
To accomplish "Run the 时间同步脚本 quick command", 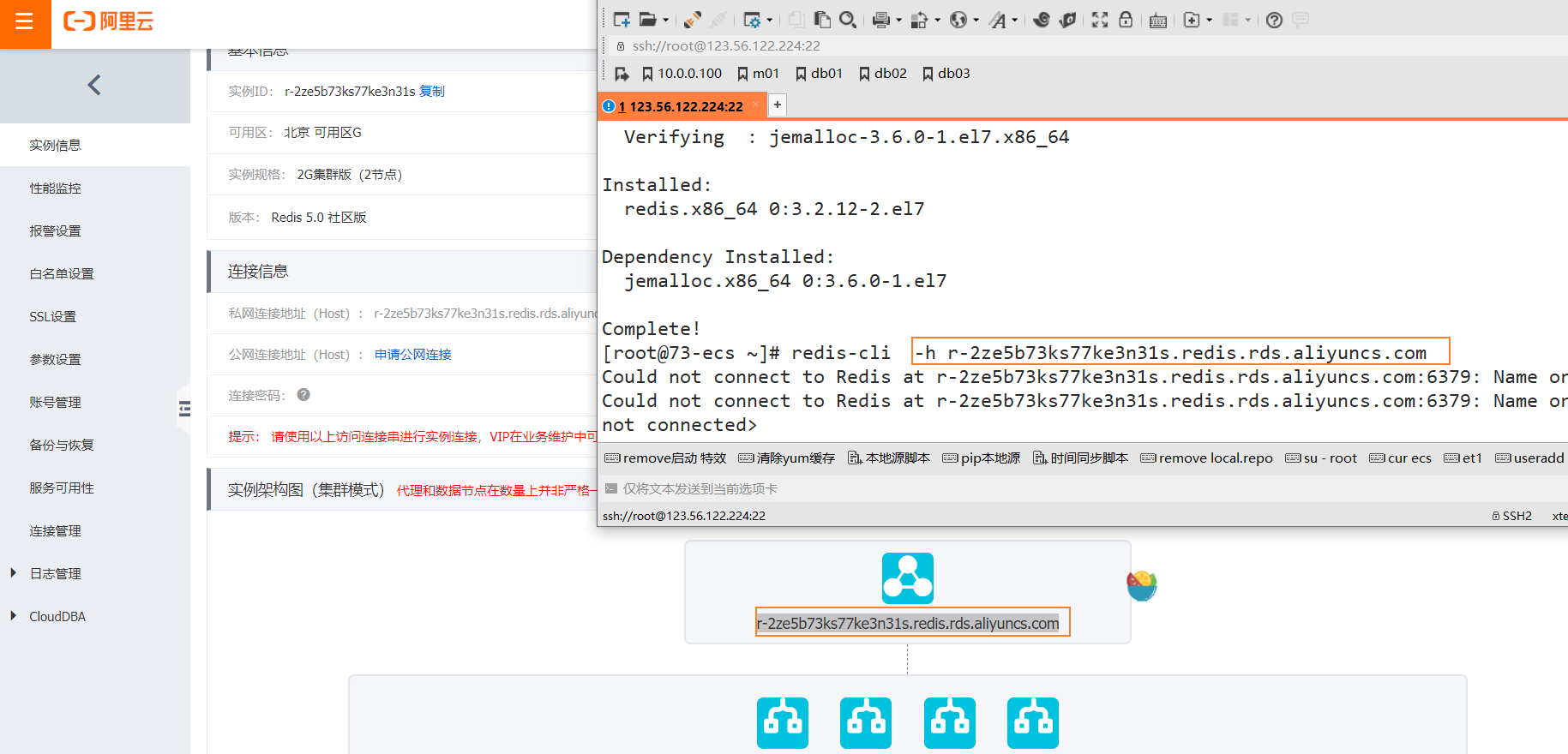I will [1081, 458].
